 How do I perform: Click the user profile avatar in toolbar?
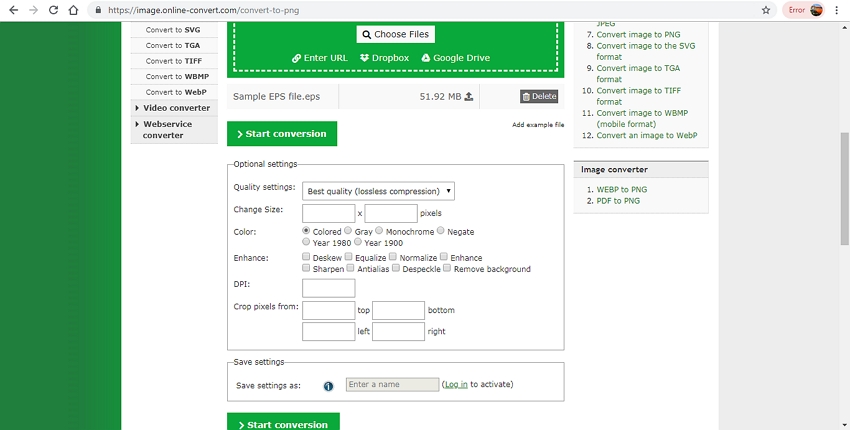coord(817,10)
